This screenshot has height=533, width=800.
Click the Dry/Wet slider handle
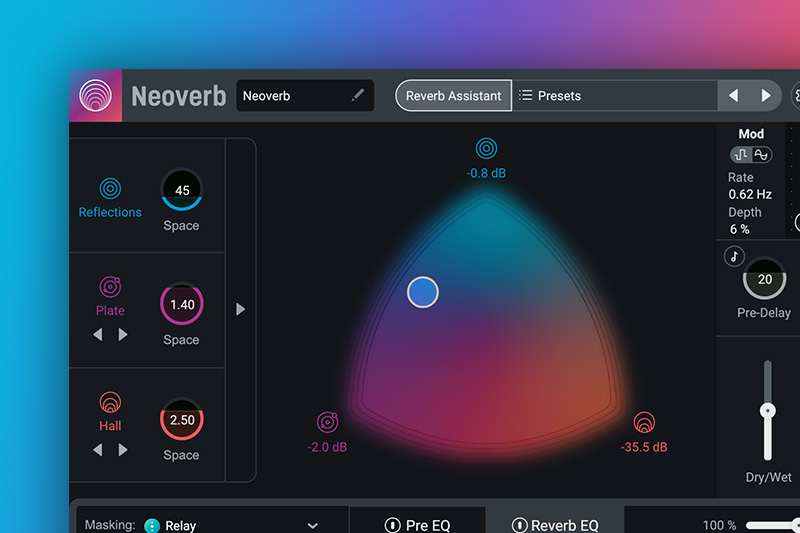click(x=768, y=411)
